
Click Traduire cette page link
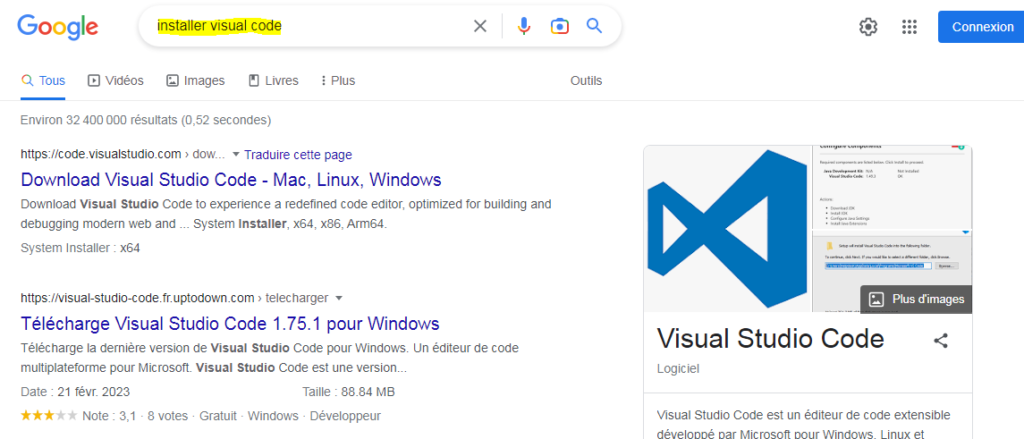(x=298, y=155)
